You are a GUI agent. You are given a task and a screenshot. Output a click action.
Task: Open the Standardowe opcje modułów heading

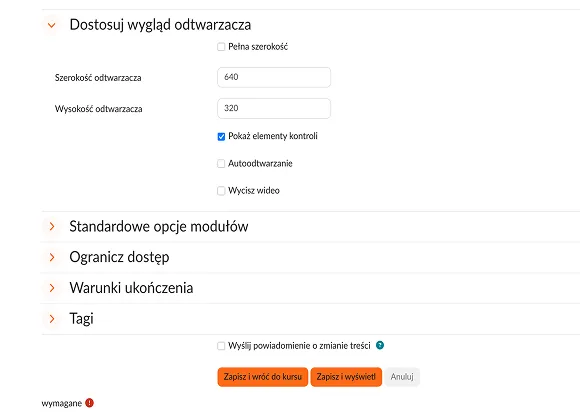[159, 226]
